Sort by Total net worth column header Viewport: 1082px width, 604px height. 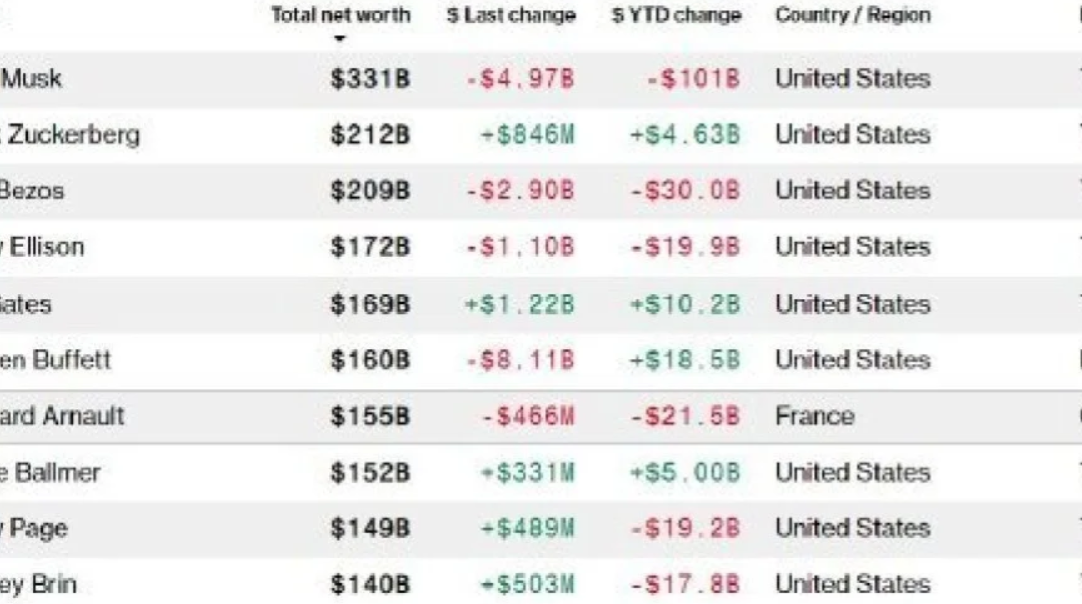coord(340,14)
